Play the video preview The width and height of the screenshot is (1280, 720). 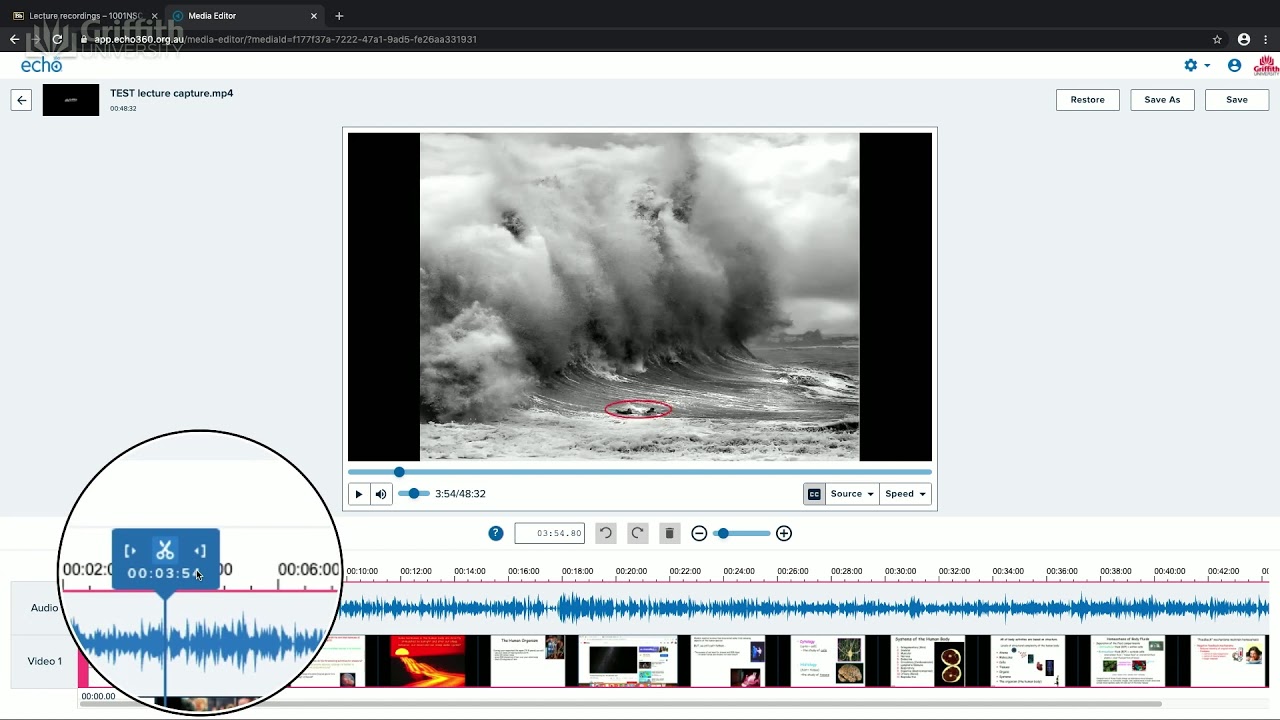tap(358, 494)
